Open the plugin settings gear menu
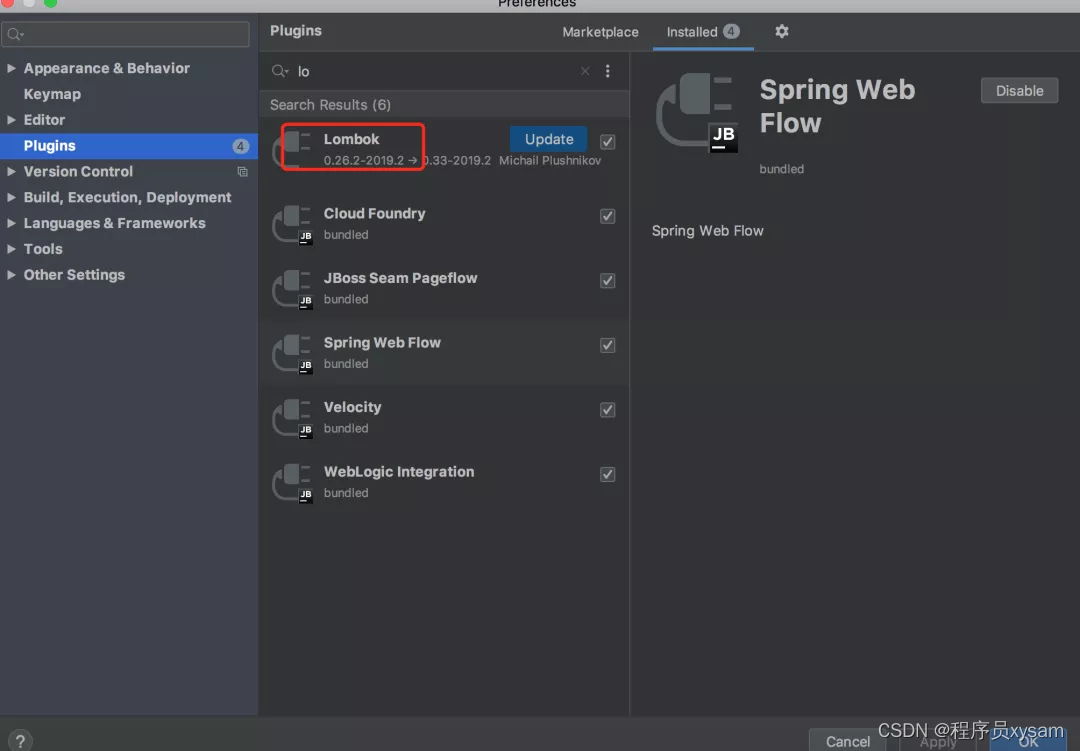 point(781,32)
